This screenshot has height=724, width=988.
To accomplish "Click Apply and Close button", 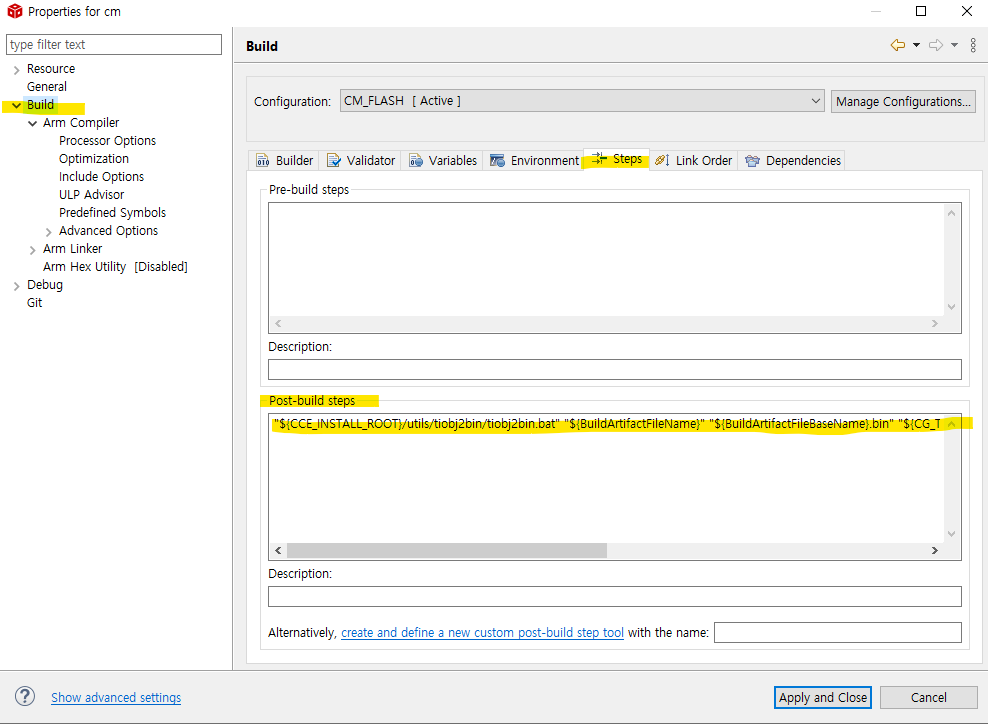I will click(x=822, y=698).
